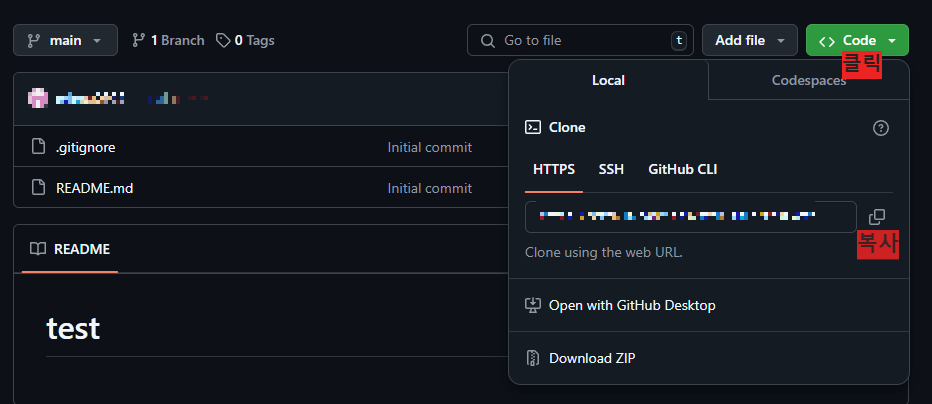Select the README tab heading
Screen dimensions: 932x404
70,249
